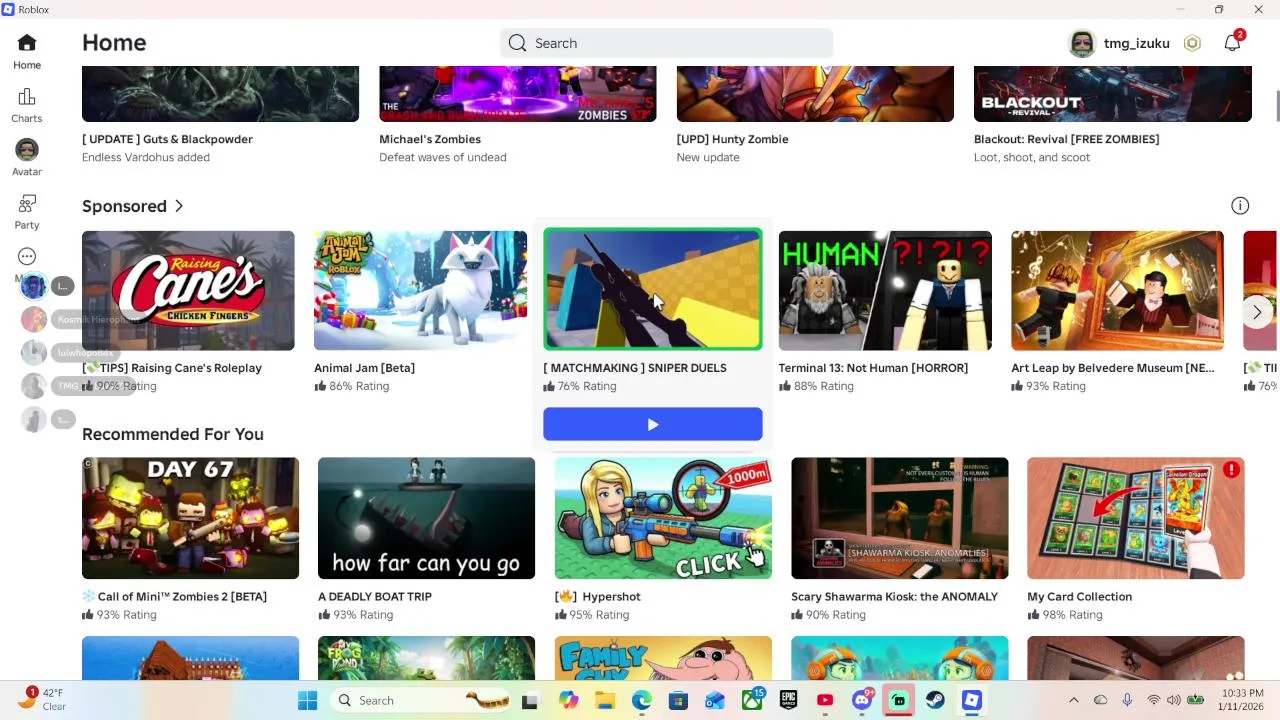Screen dimensions: 1280x720
Task: Click the Roblox taskbar icon
Action: coord(971,700)
